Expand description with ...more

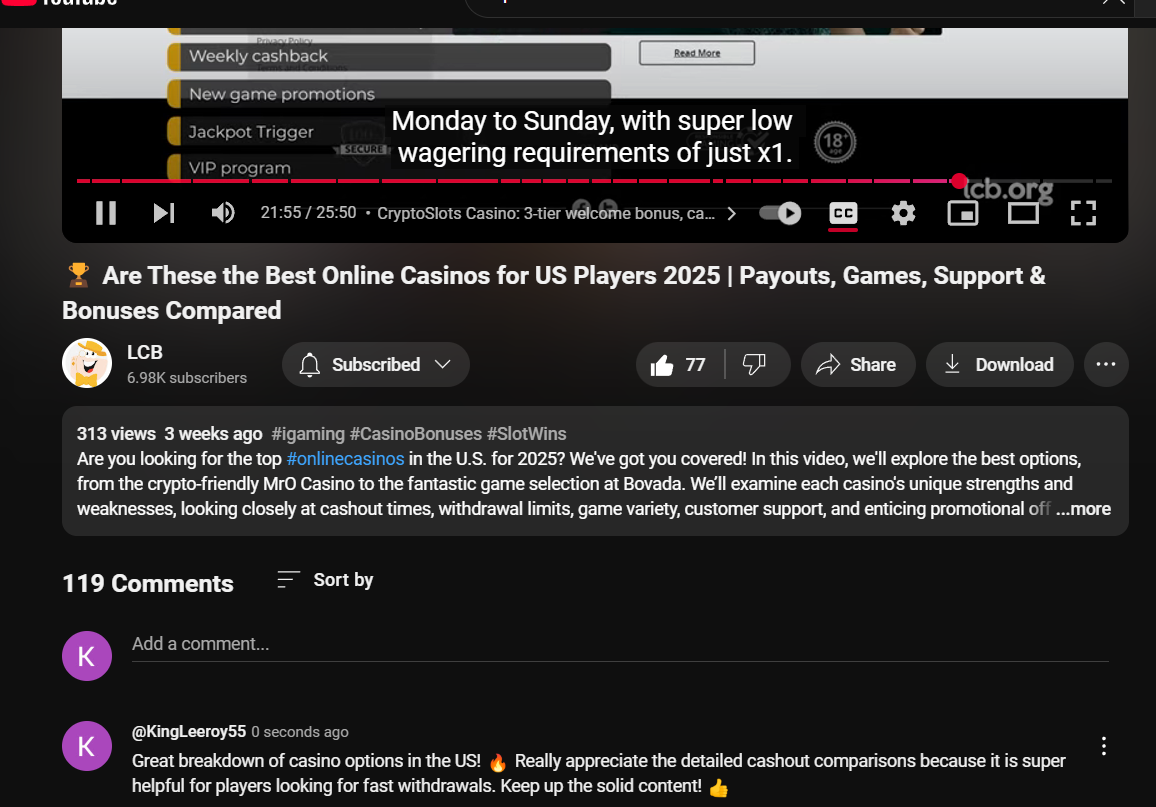point(1083,509)
